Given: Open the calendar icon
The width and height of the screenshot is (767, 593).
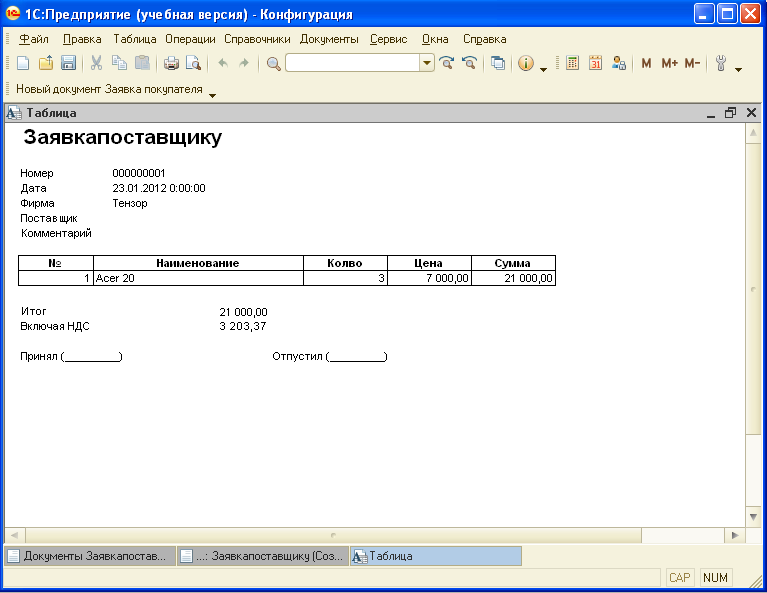Looking at the screenshot, I should (595, 63).
